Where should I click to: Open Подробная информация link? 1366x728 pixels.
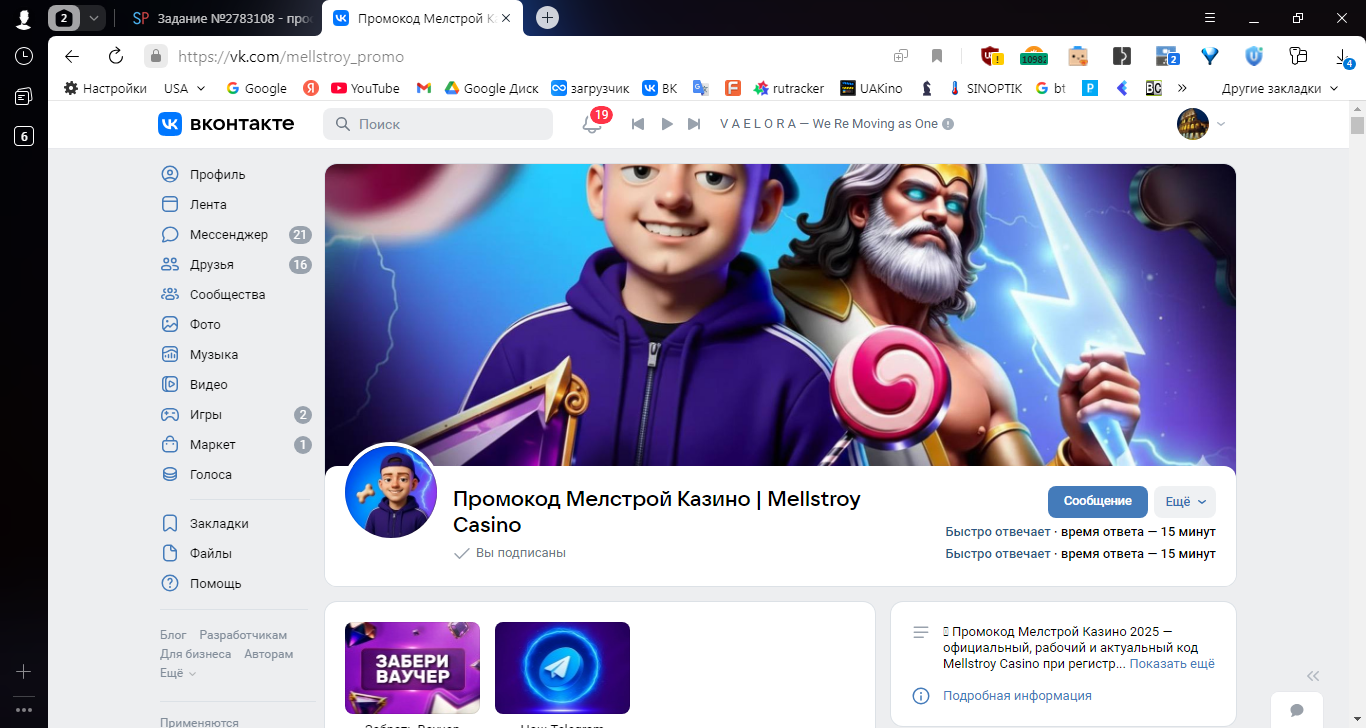click(1017, 695)
